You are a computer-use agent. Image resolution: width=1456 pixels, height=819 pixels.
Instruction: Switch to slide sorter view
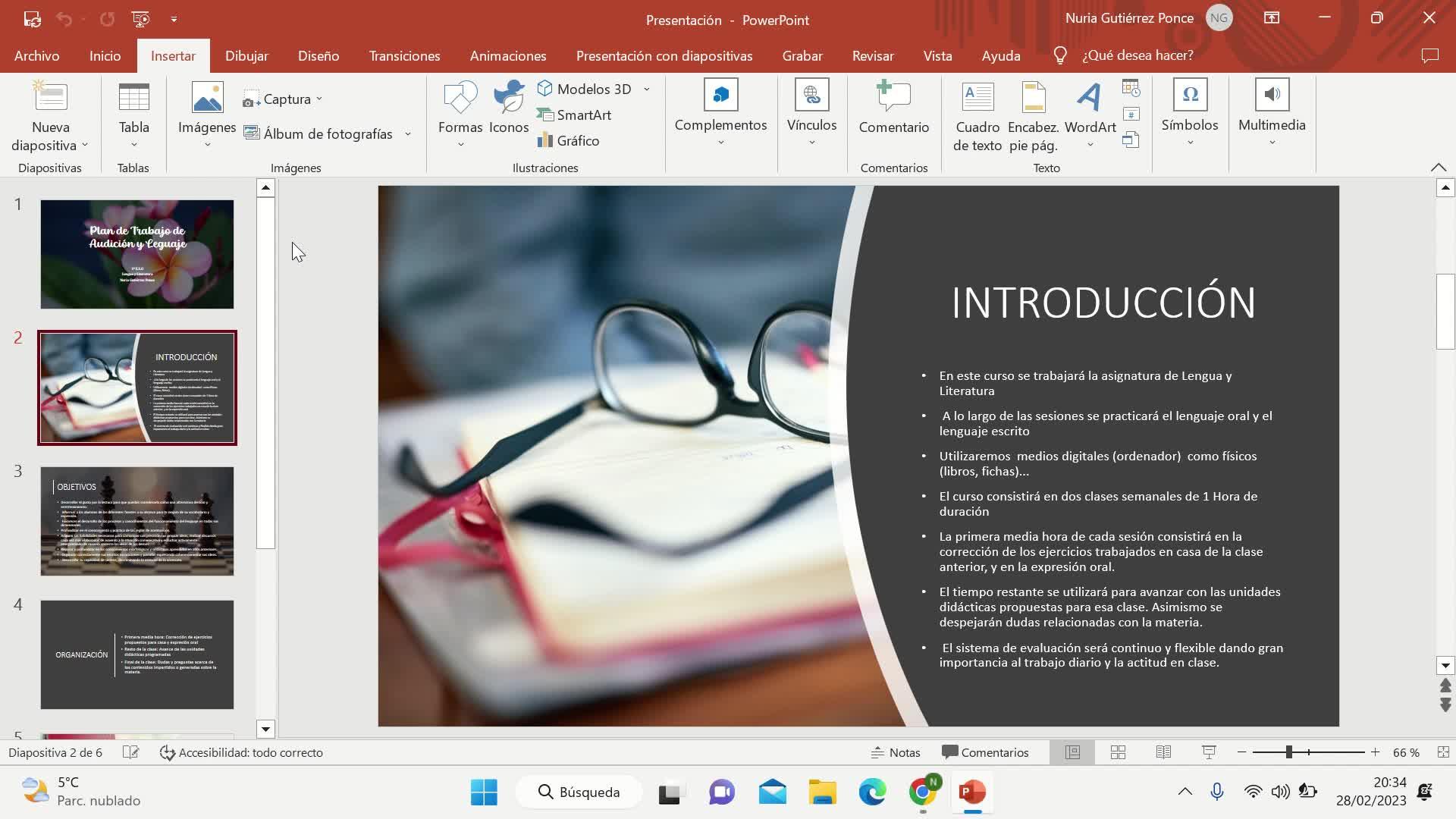point(1118,752)
